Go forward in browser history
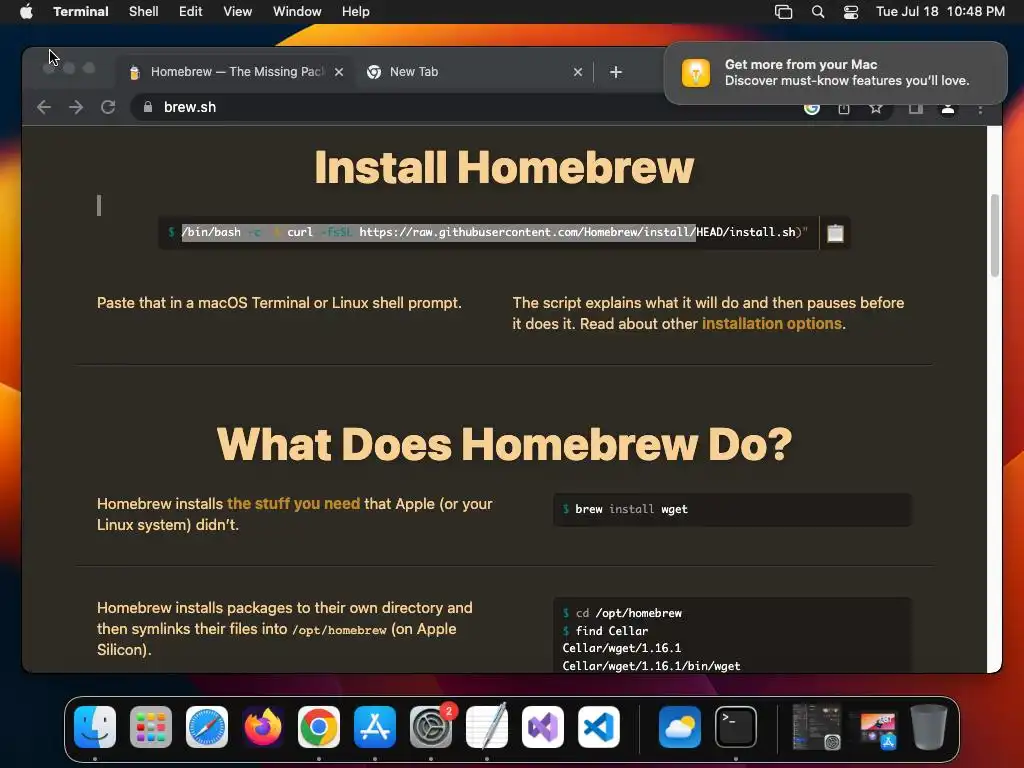This screenshot has width=1024, height=768. click(76, 107)
